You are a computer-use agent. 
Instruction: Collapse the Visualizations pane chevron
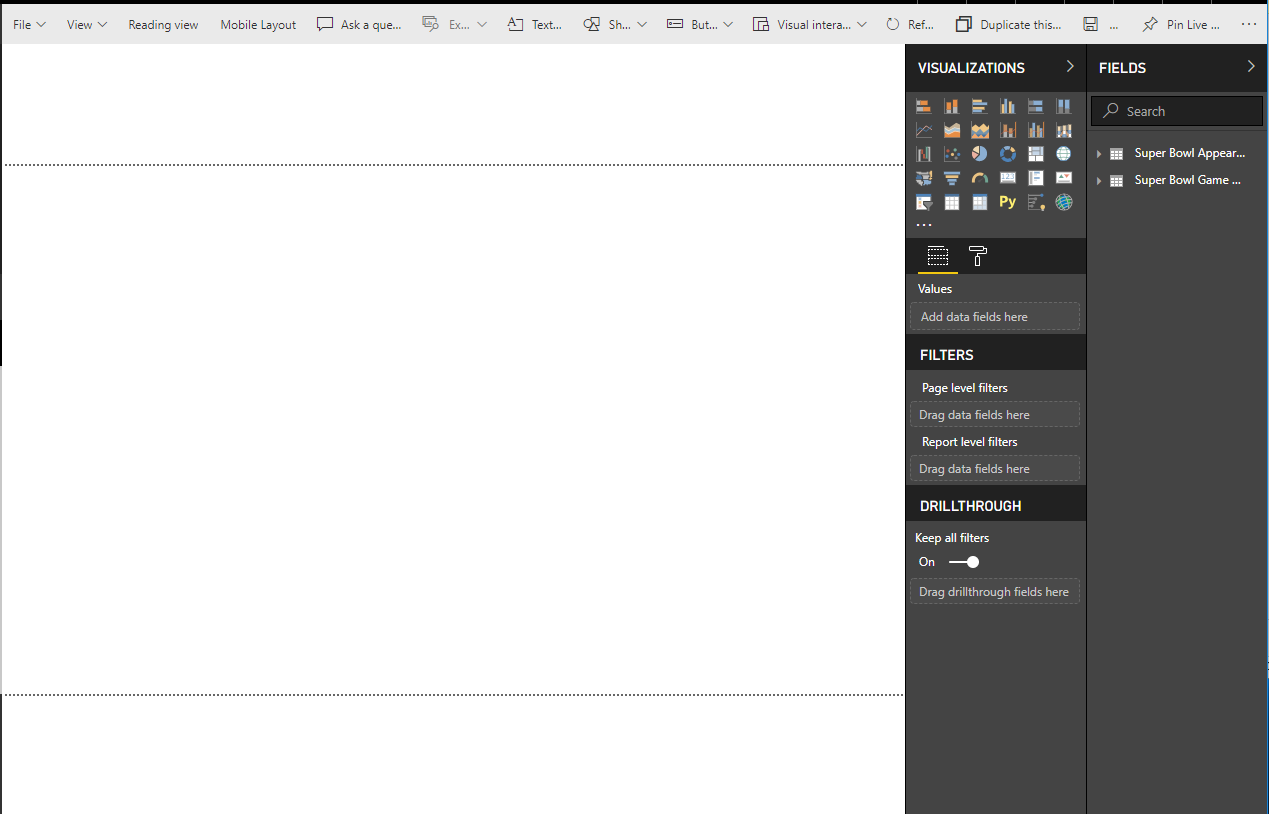pos(1070,66)
